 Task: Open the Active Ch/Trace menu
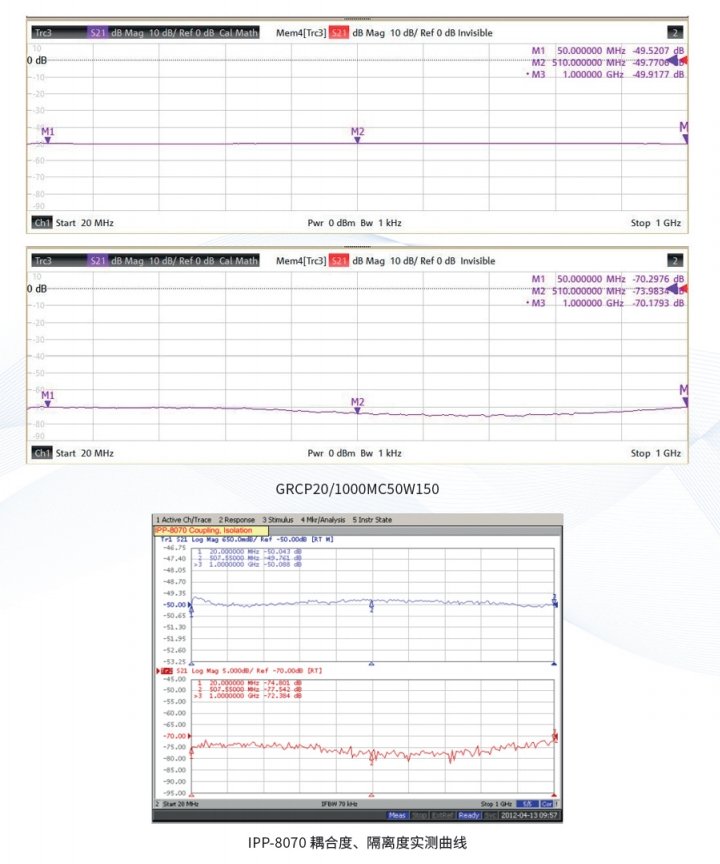coord(184,520)
